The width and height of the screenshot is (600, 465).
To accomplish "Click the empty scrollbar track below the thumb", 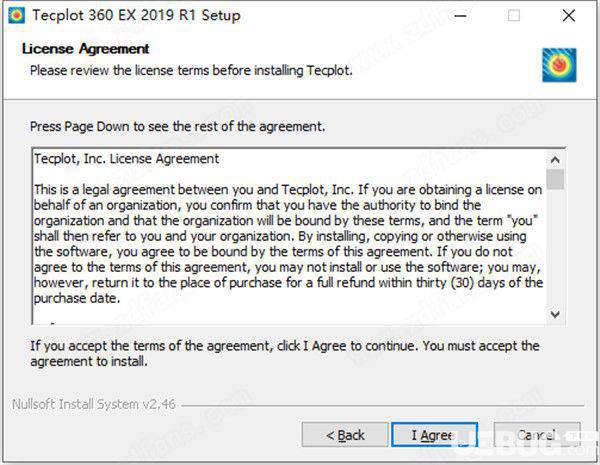I will pos(555,247).
